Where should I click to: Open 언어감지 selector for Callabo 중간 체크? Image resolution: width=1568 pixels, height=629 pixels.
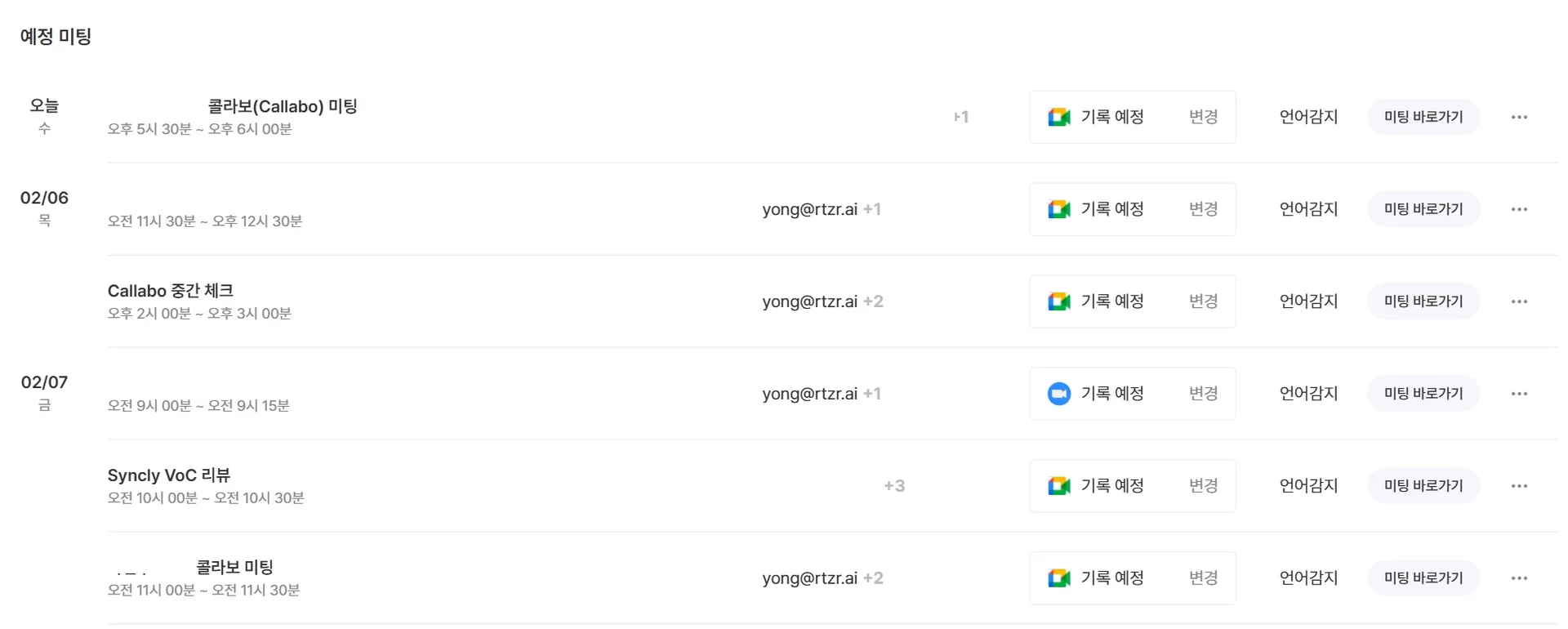[x=1308, y=301]
